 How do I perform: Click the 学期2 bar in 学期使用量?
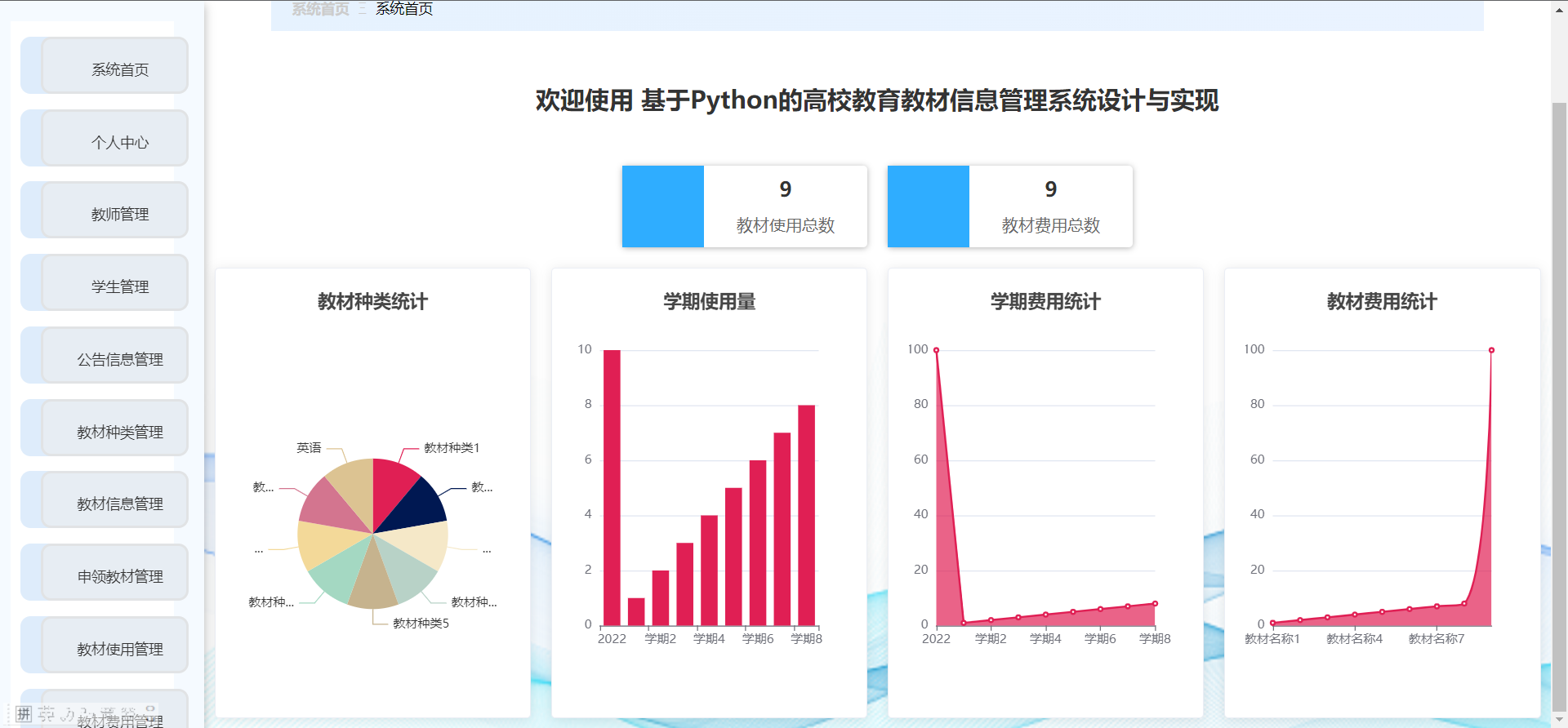pyautogui.click(x=661, y=598)
